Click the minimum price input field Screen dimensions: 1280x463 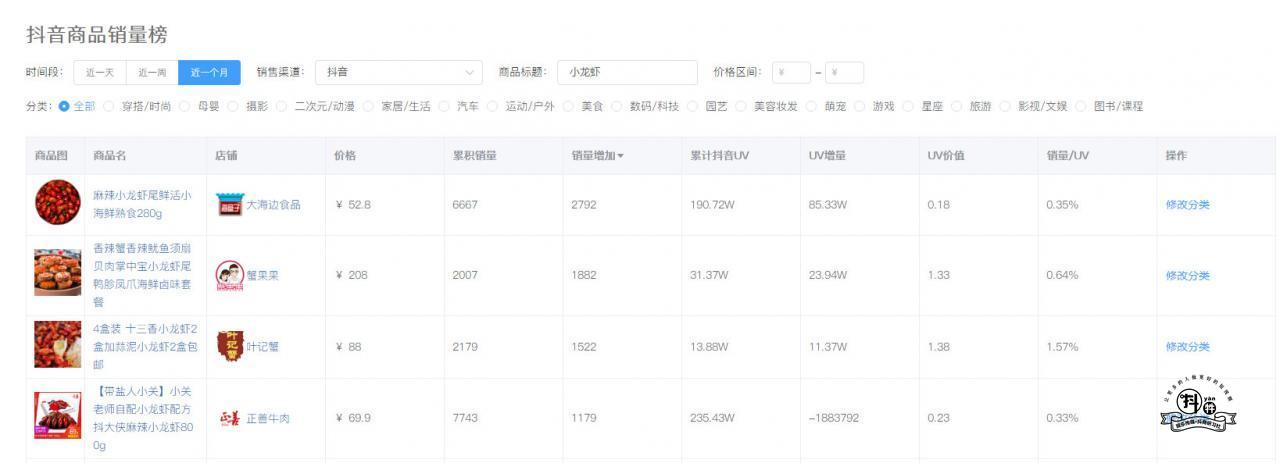tap(792, 73)
